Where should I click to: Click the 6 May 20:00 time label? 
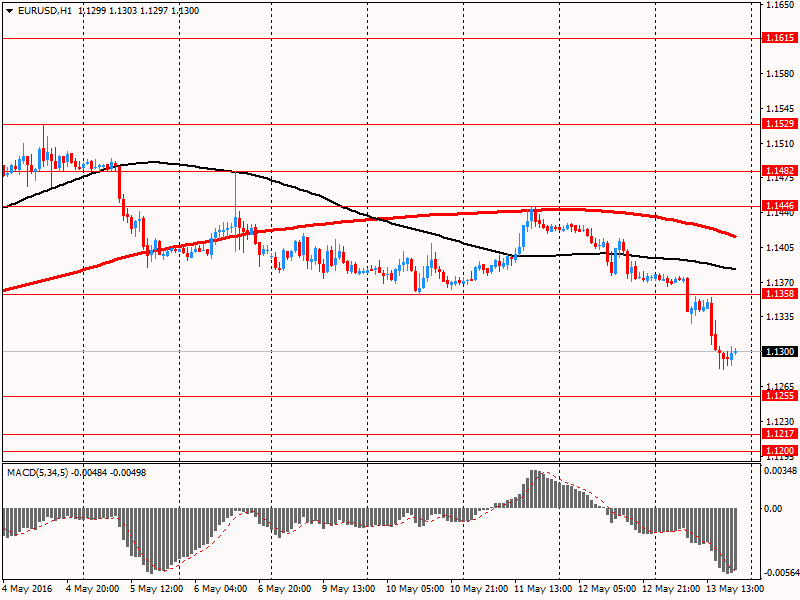284,589
